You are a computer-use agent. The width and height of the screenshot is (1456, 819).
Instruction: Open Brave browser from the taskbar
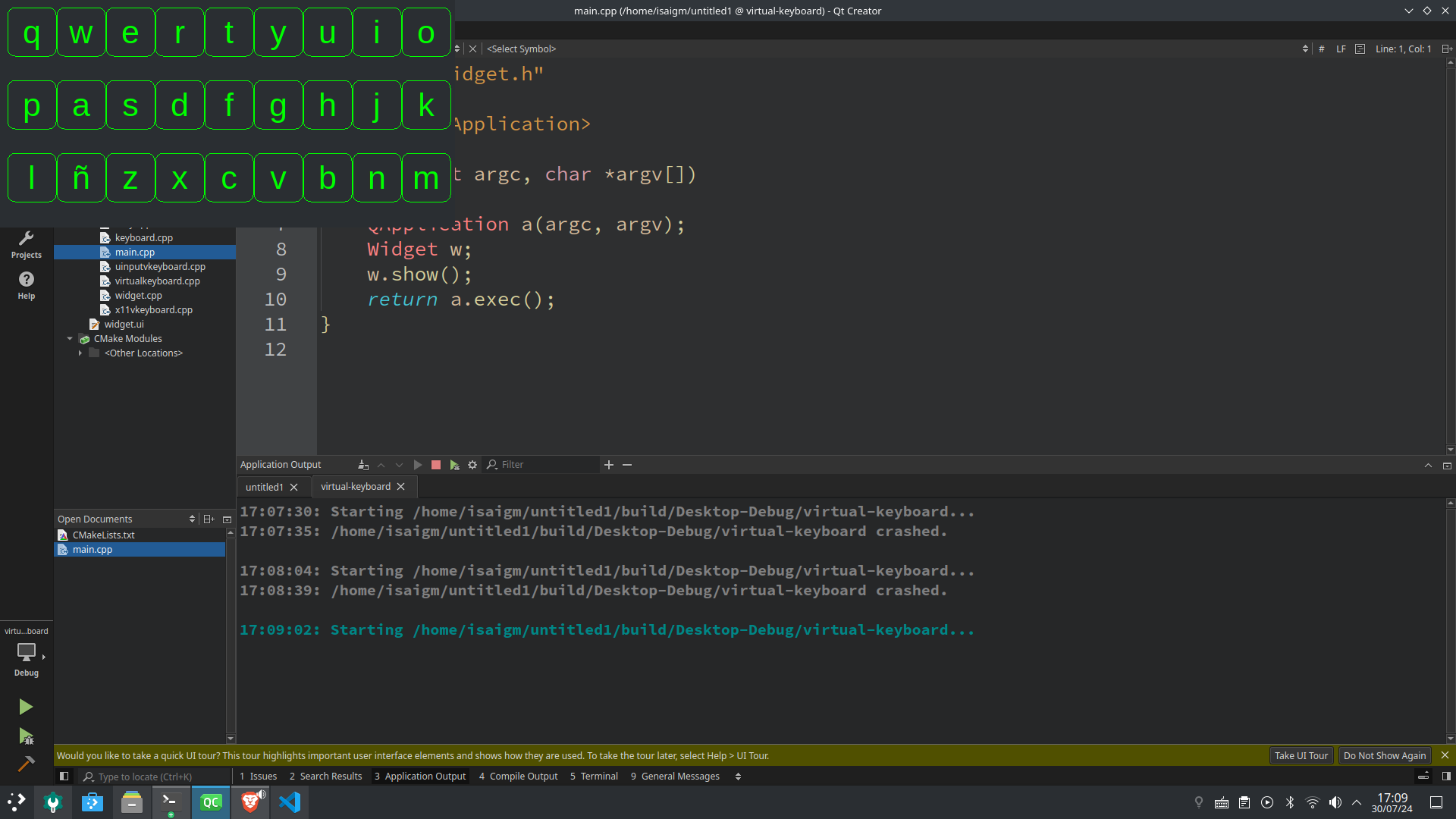[251, 802]
